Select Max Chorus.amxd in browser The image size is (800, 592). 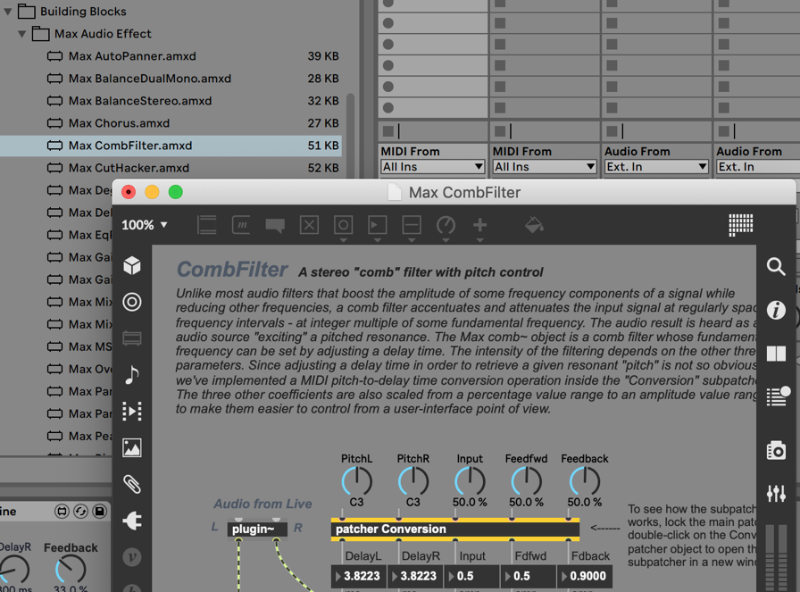[x=171, y=124]
